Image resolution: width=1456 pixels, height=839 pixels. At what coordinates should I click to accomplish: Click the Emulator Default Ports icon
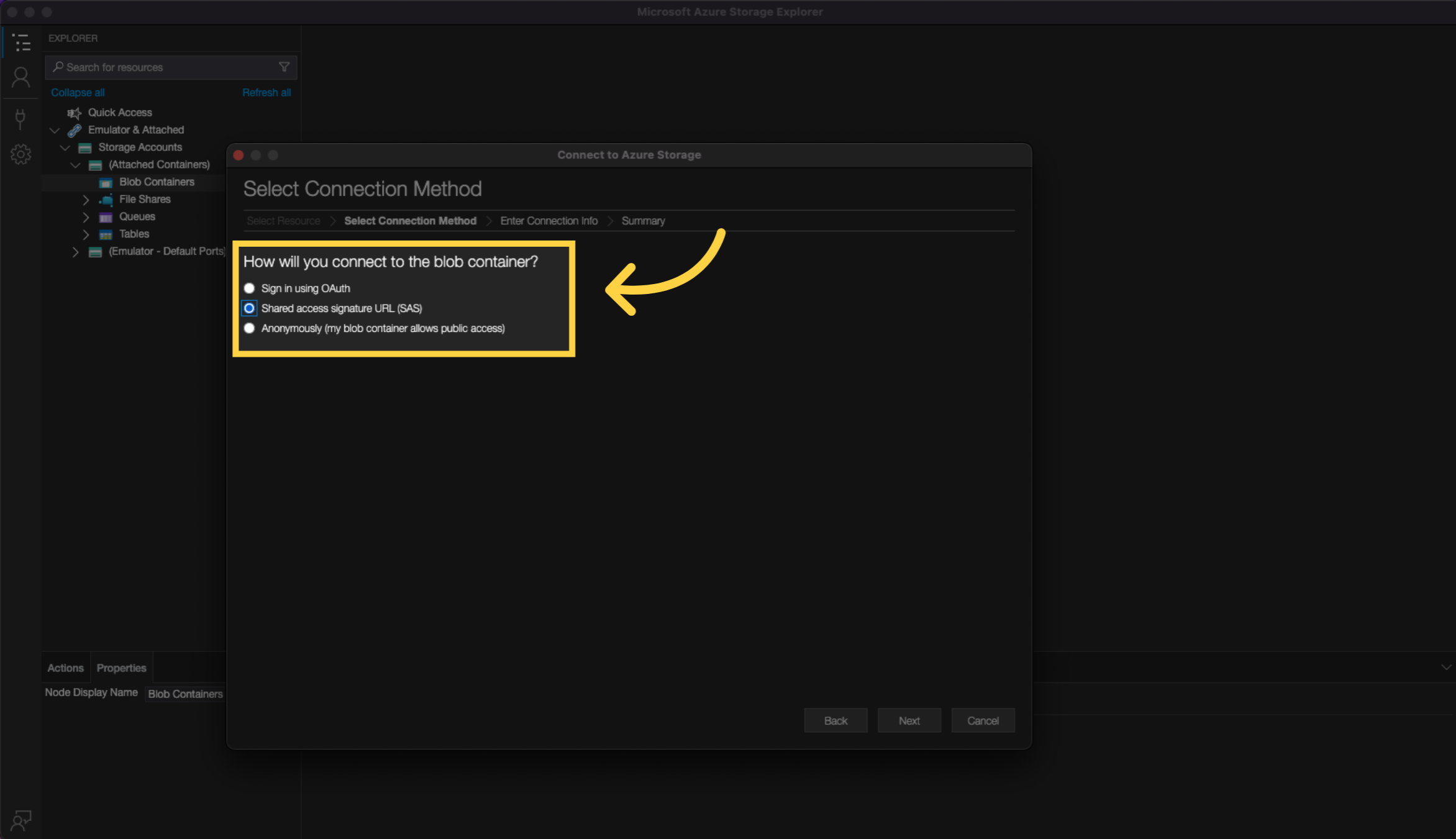pos(95,252)
